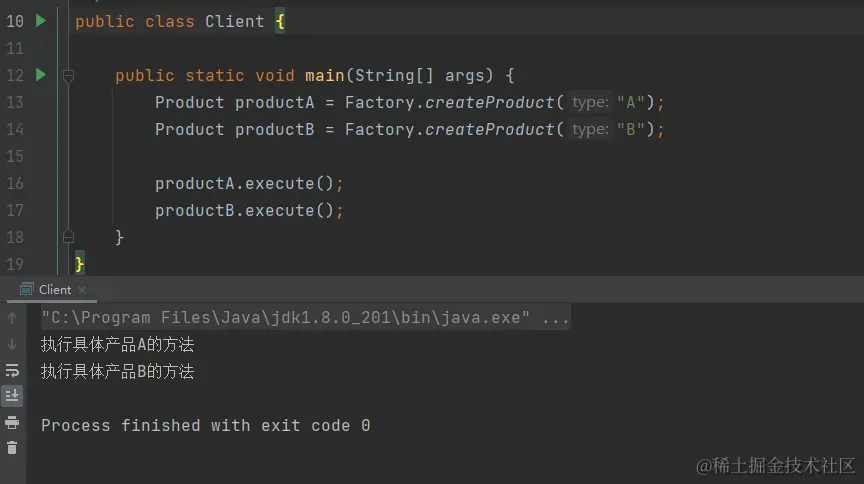
Task: Click line number 15 in the gutter
Action: pos(15,157)
